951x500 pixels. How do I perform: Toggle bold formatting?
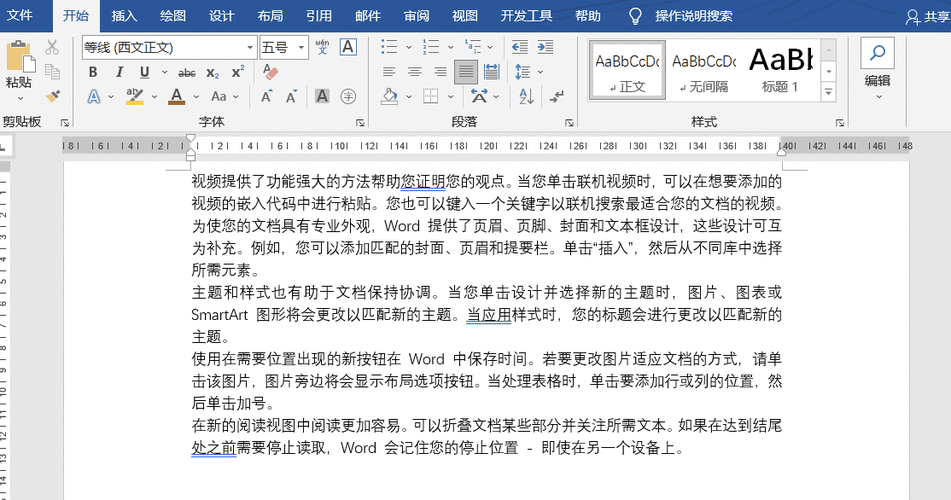pos(93,72)
